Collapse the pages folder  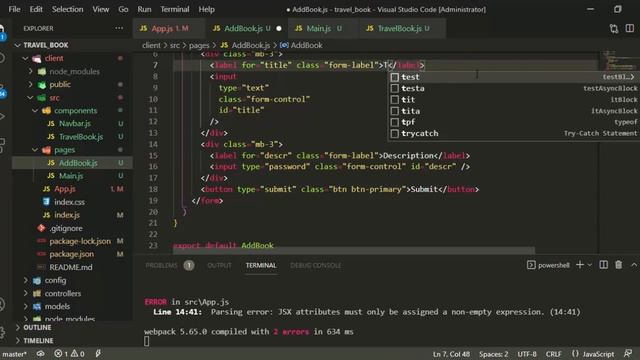35,150
